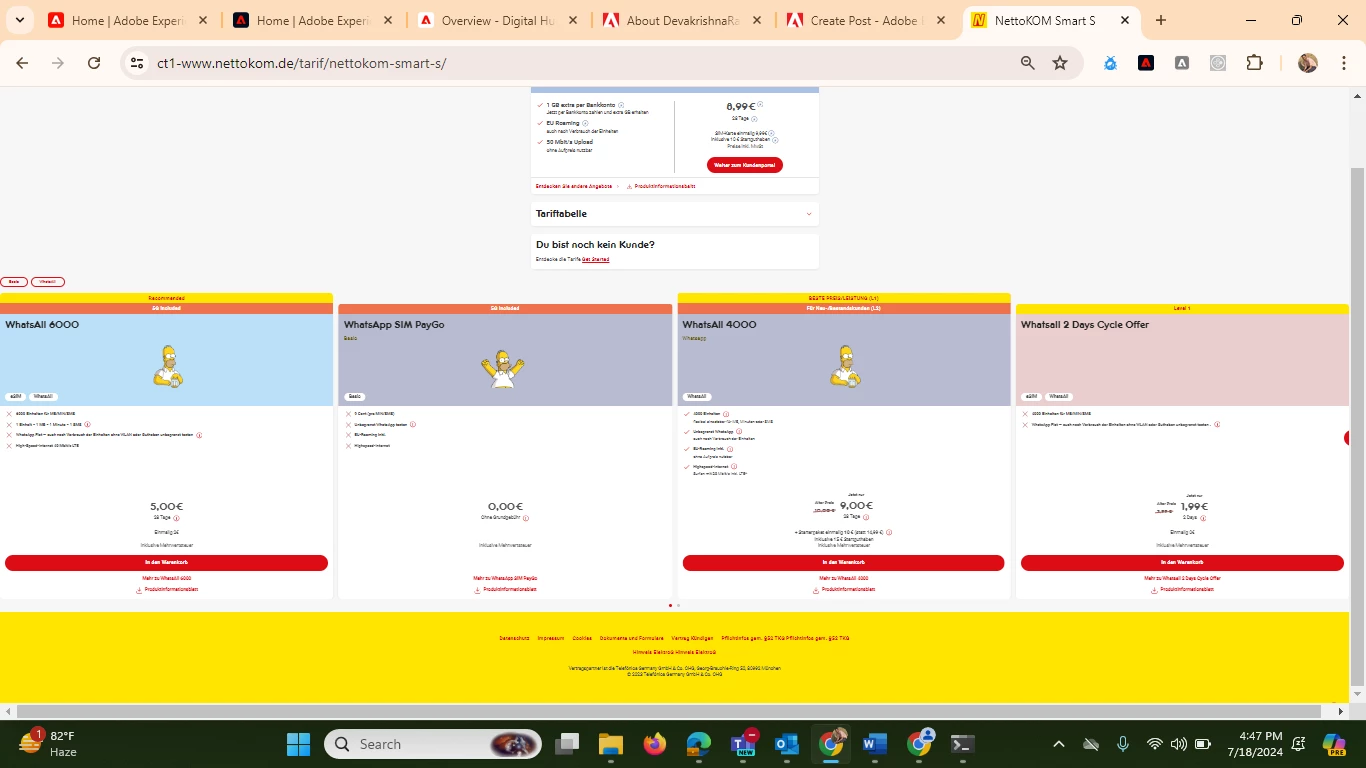Image resolution: width=1366 pixels, height=768 pixels.
Task: Switch to second Home | Adobe Experience tab
Action: tap(310, 20)
